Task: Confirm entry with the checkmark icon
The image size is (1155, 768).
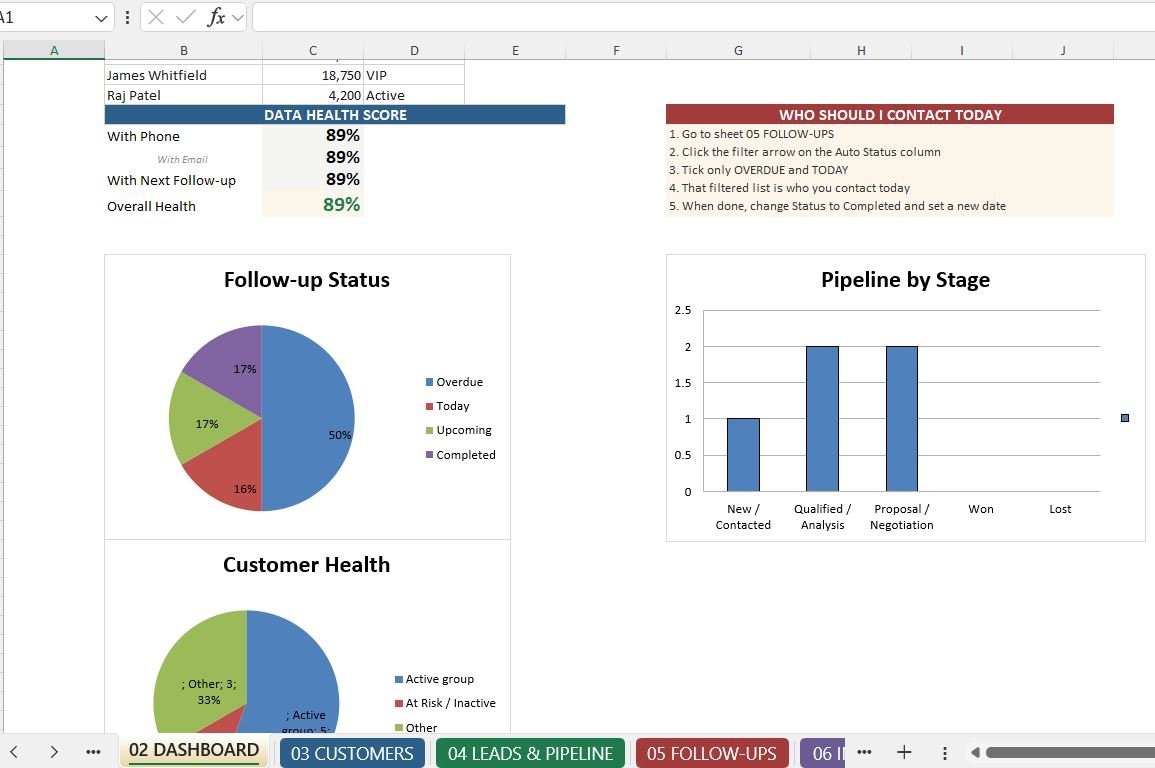Action: click(186, 17)
